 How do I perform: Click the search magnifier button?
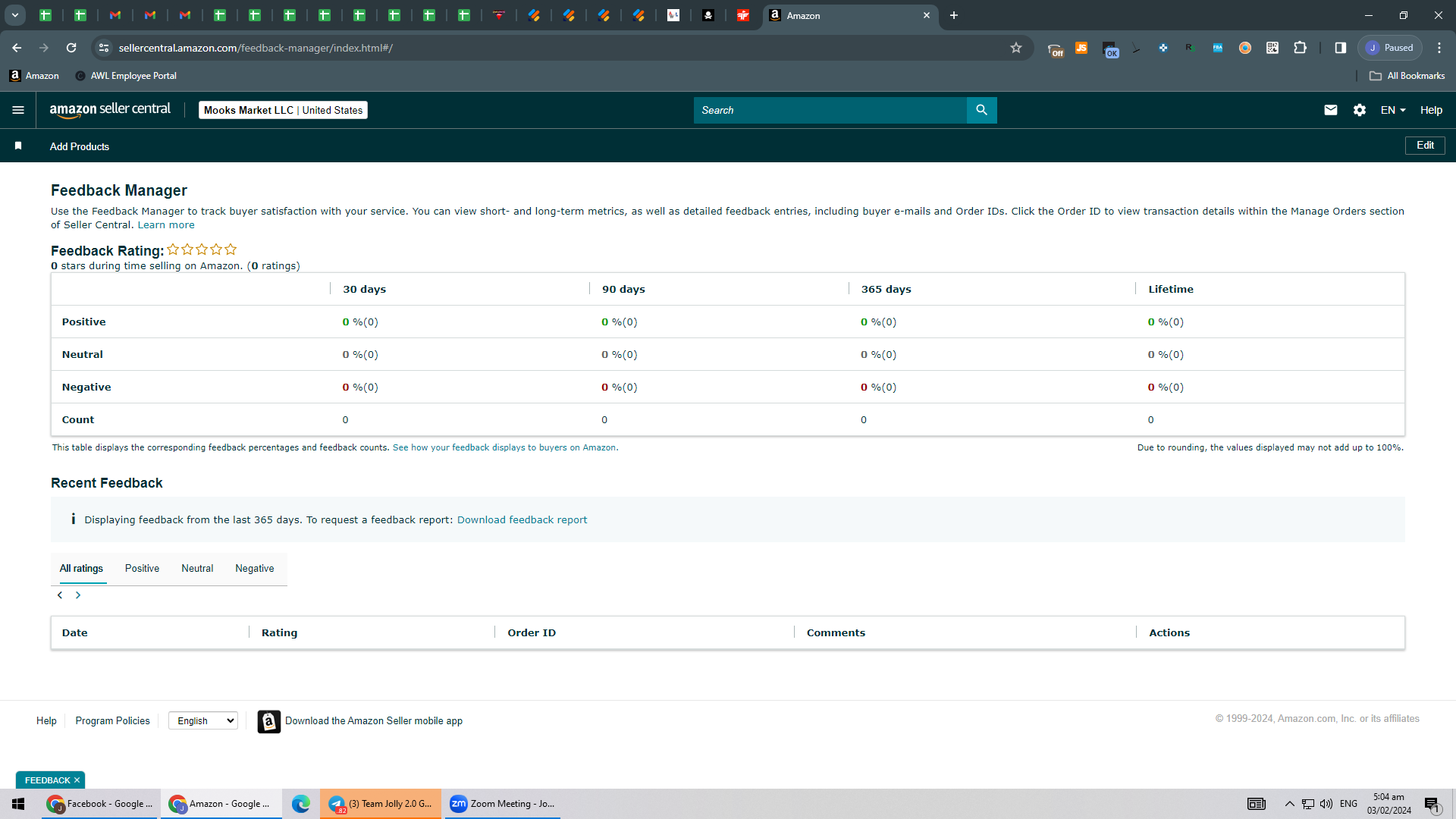[981, 110]
